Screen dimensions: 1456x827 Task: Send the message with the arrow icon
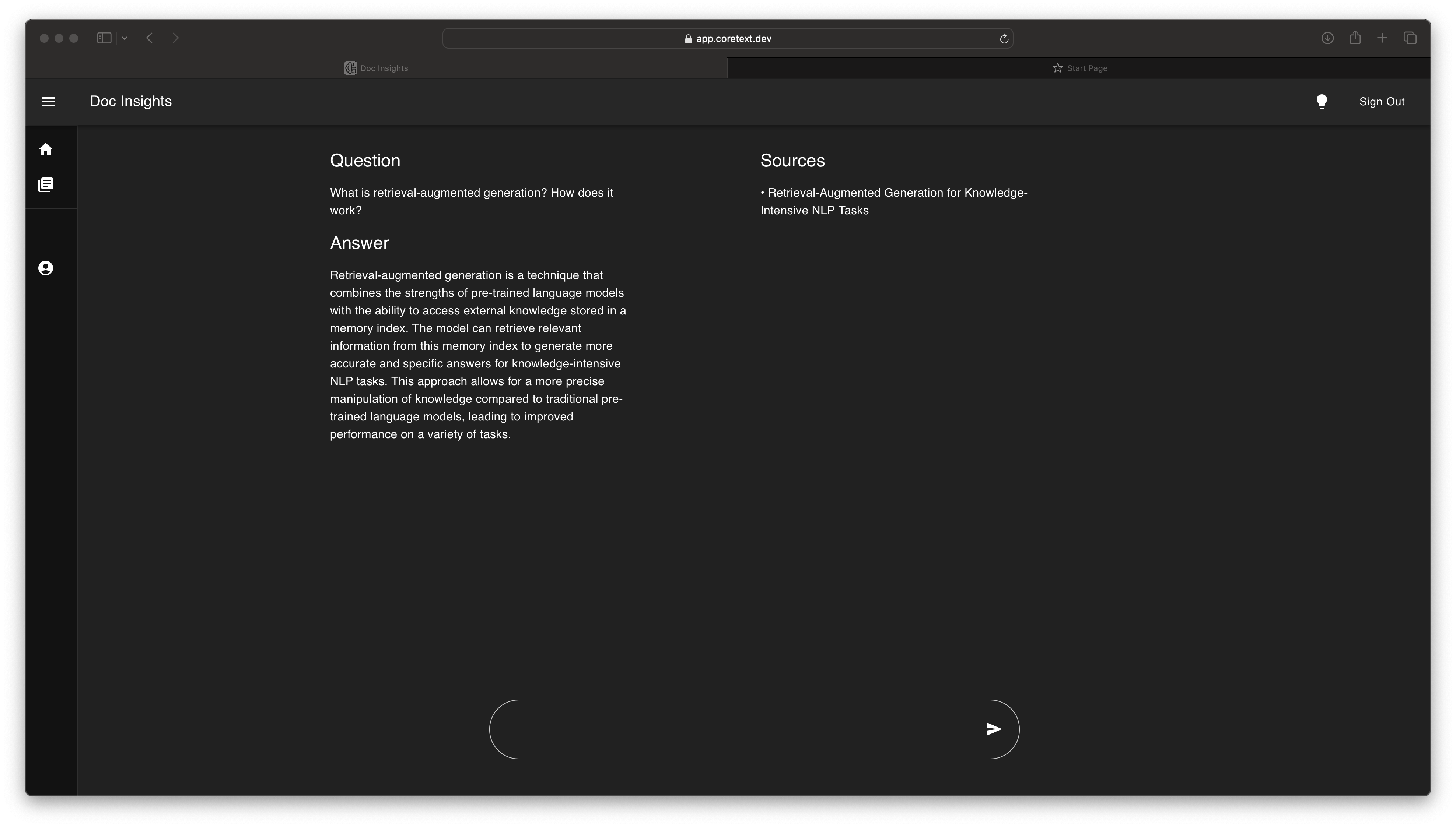click(x=993, y=729)
